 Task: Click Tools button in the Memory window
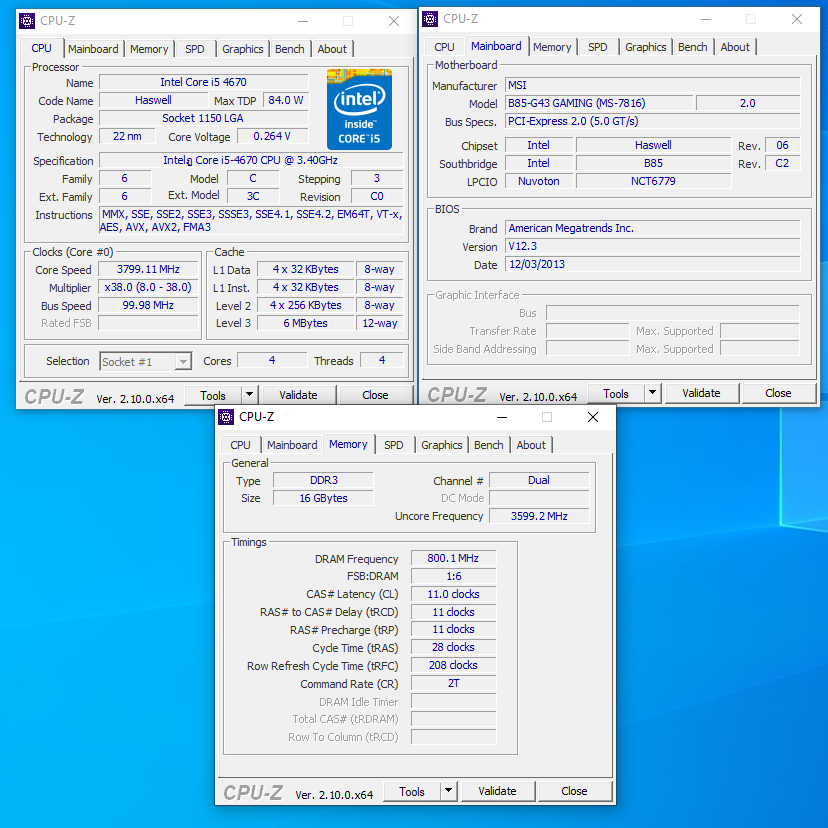pyautogui.click(x=412, y=791)
